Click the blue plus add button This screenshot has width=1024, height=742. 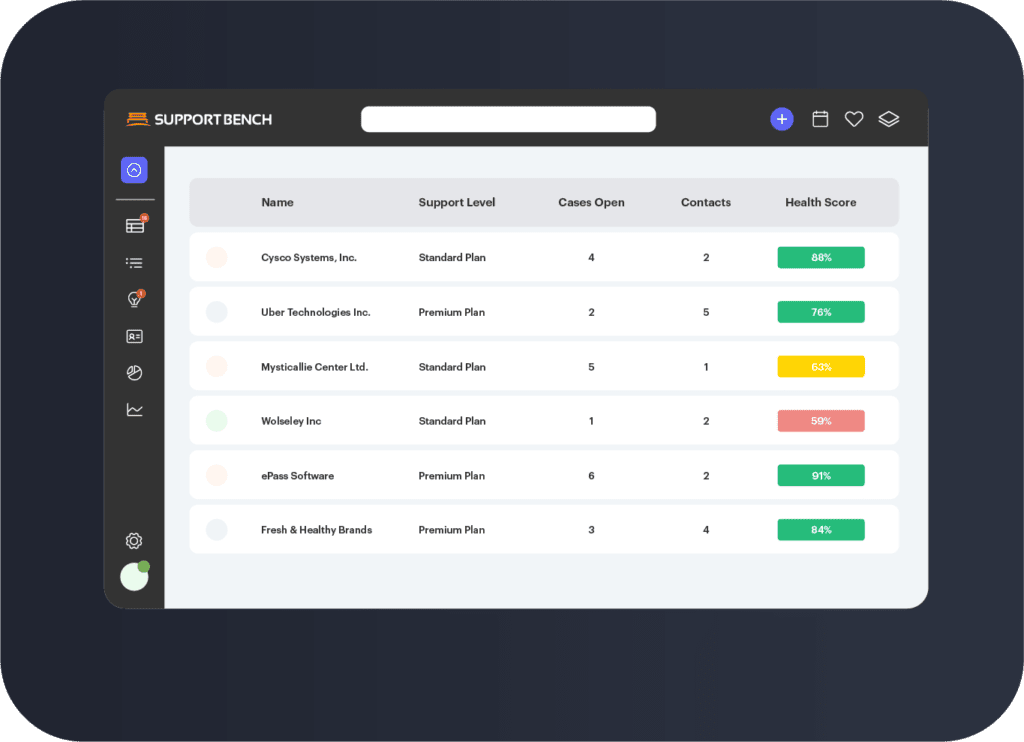[781, 119]
